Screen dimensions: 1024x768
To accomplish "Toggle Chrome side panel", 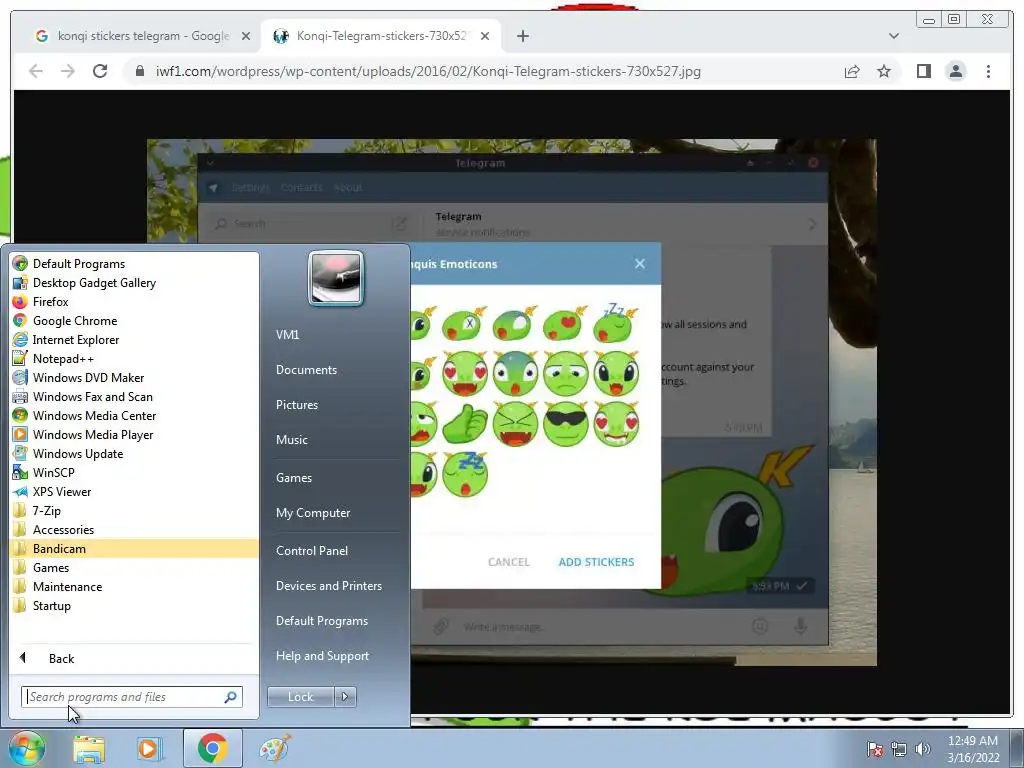I will click(x=923, y=71).
